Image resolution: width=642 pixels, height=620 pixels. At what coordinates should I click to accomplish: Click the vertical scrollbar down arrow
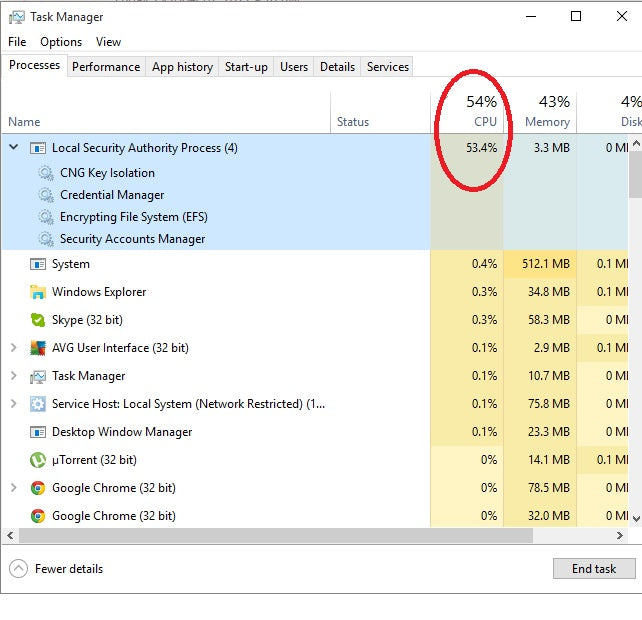(635, 519)
